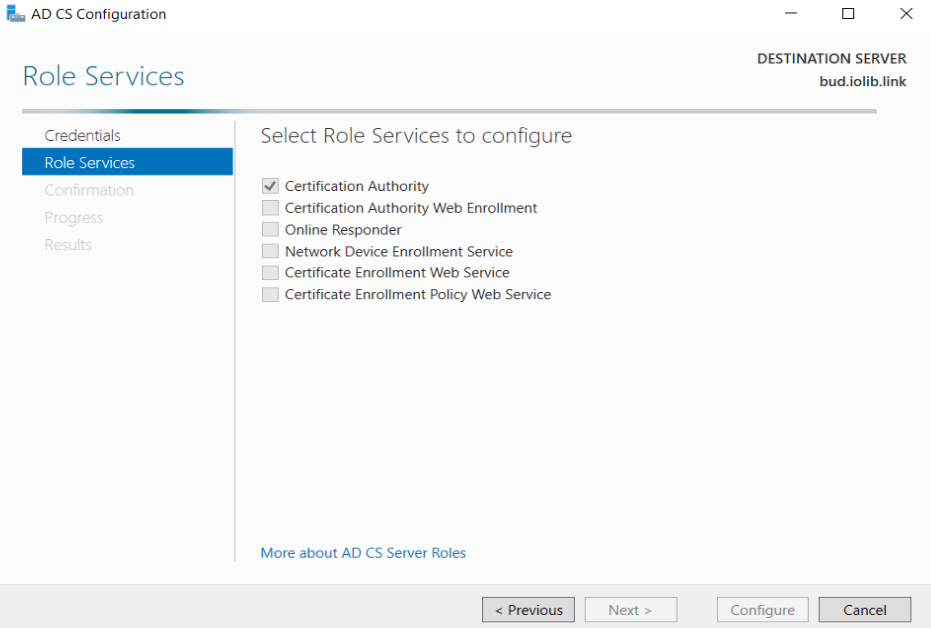Image resolution: width=931 pixels, height=628 pixels.
Task: Select Certificate Enrollment Web Service checkbox
Action: [270, 272]
